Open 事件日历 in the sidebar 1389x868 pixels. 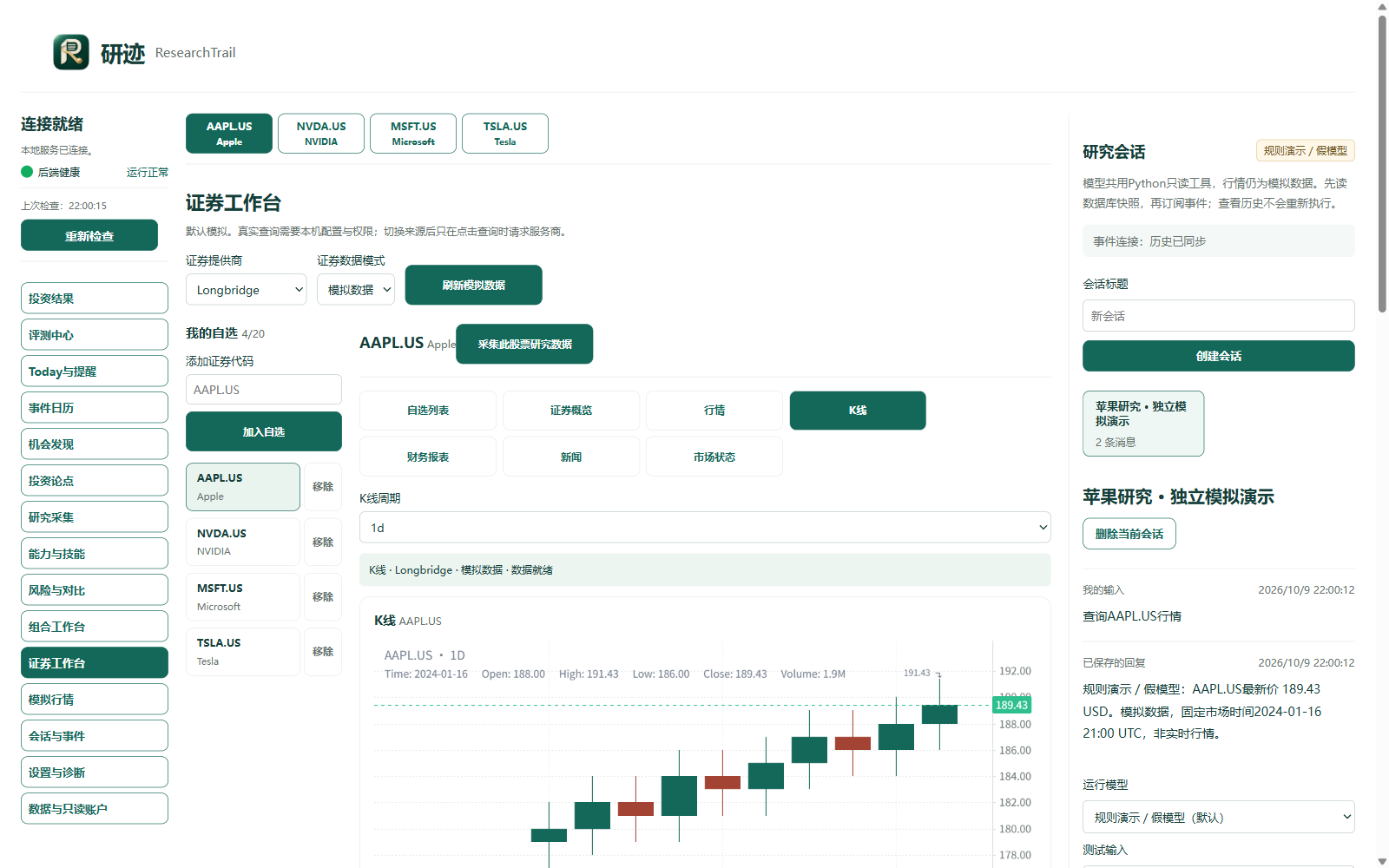click(95, 407)
